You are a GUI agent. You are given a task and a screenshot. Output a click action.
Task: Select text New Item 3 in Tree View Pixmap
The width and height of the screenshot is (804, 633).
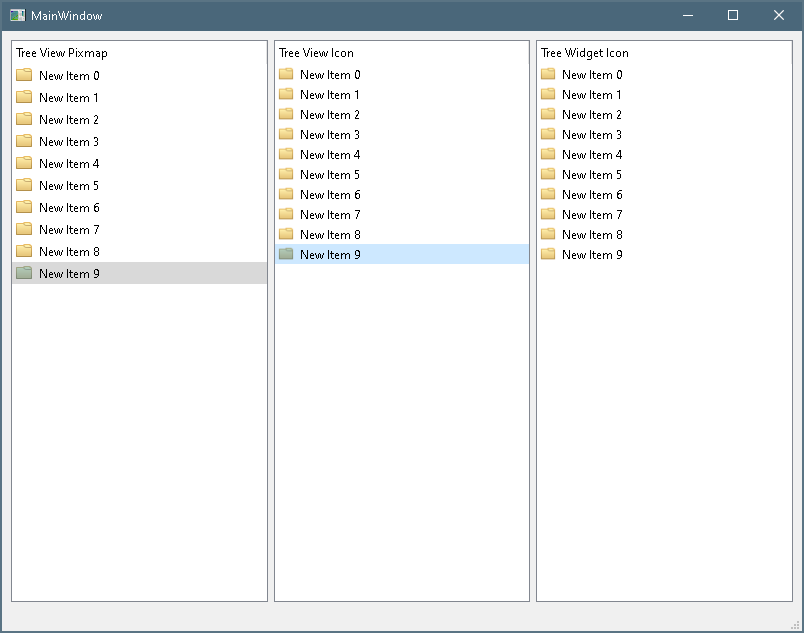click(69, 142)
